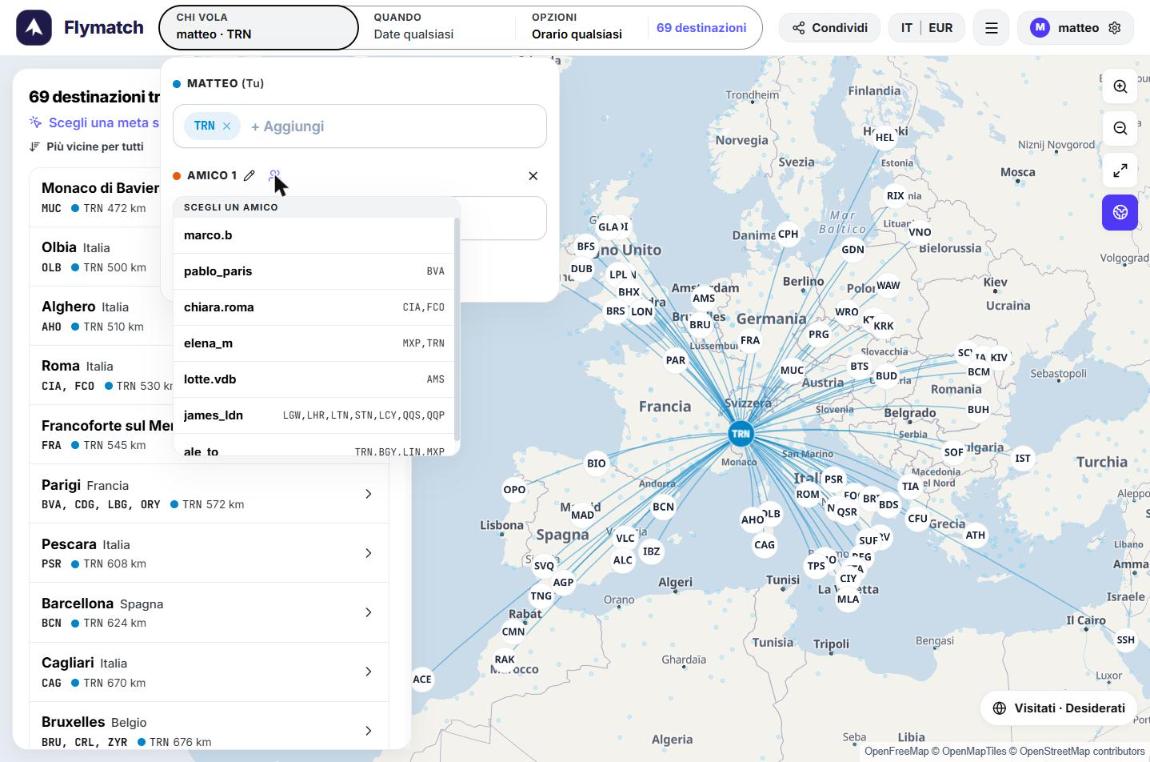Expand map to fullscreen
The width and height of the screenshot is (1150, 762).
coord(1120,170)
